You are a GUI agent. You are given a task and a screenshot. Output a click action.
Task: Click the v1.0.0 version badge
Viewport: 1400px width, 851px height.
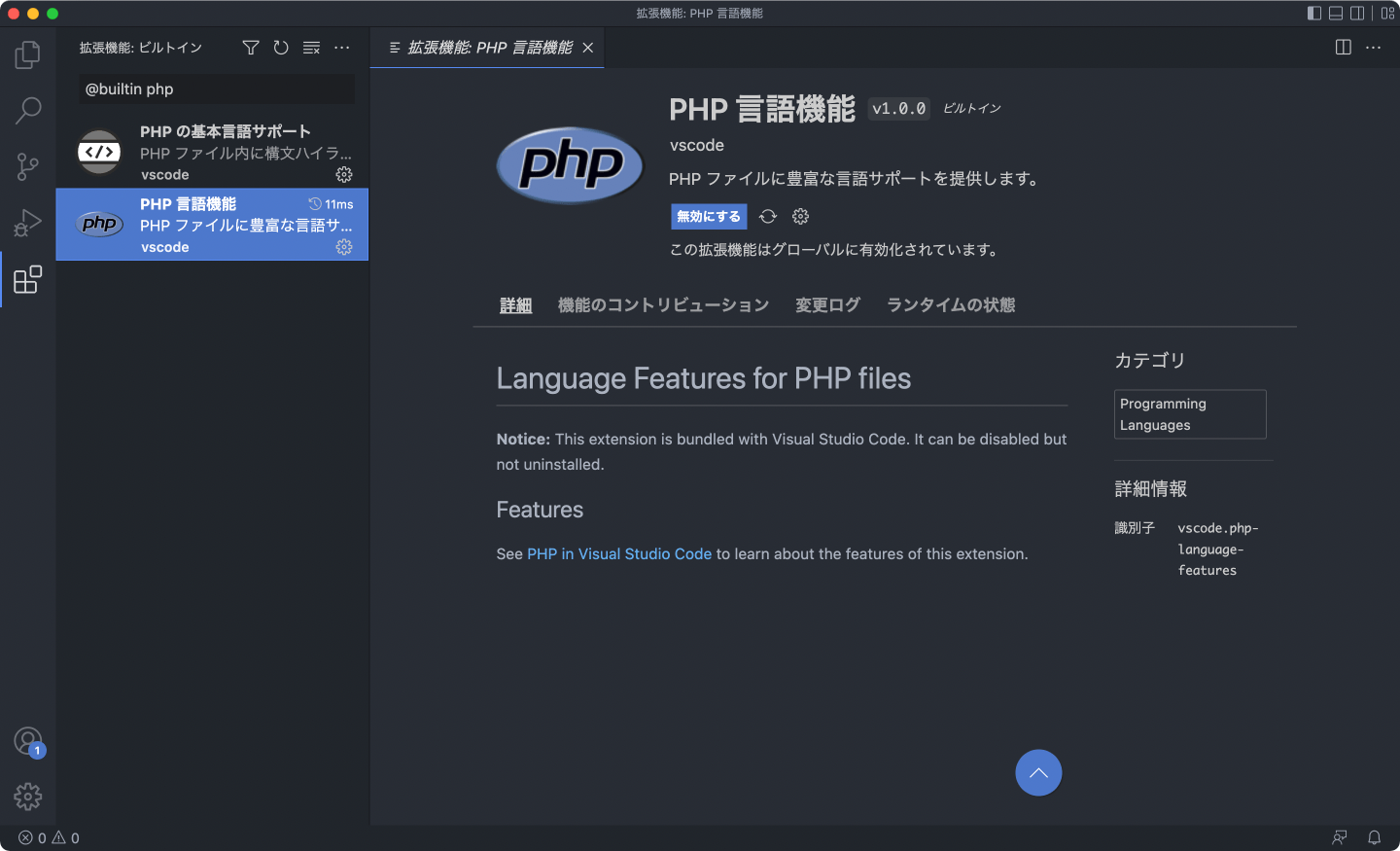[899, 109]
